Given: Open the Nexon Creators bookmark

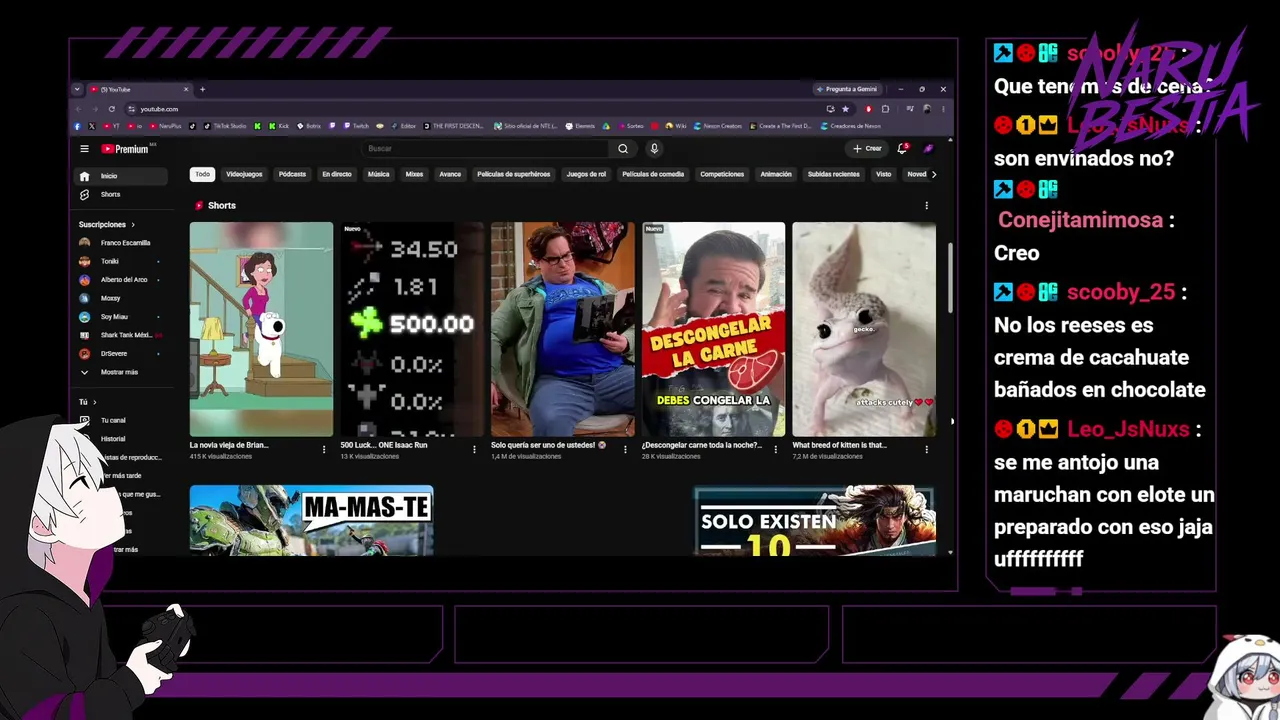Looking at the screenshot, I should coord(718,126).
